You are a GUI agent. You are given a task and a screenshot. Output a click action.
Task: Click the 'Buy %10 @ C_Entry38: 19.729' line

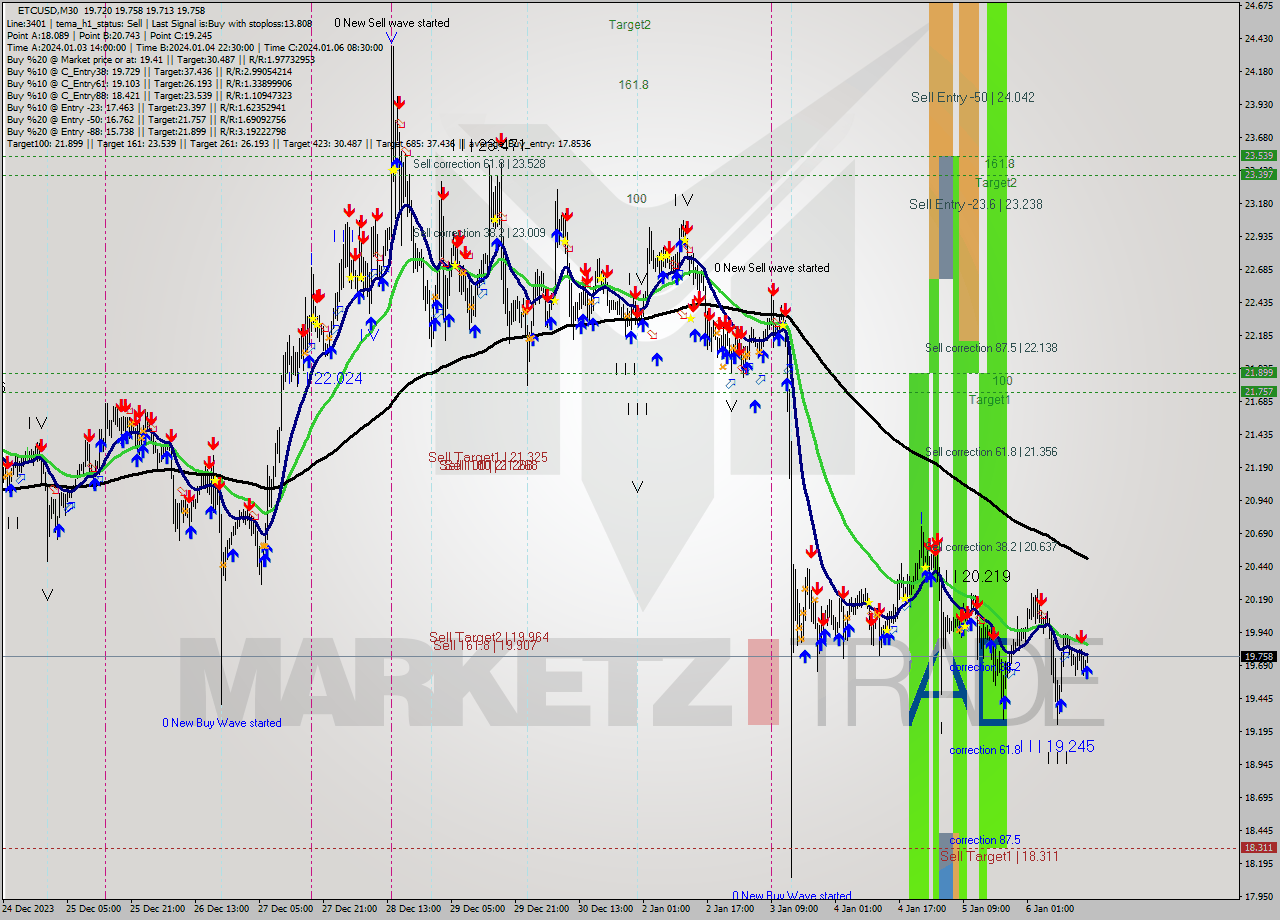149,71
